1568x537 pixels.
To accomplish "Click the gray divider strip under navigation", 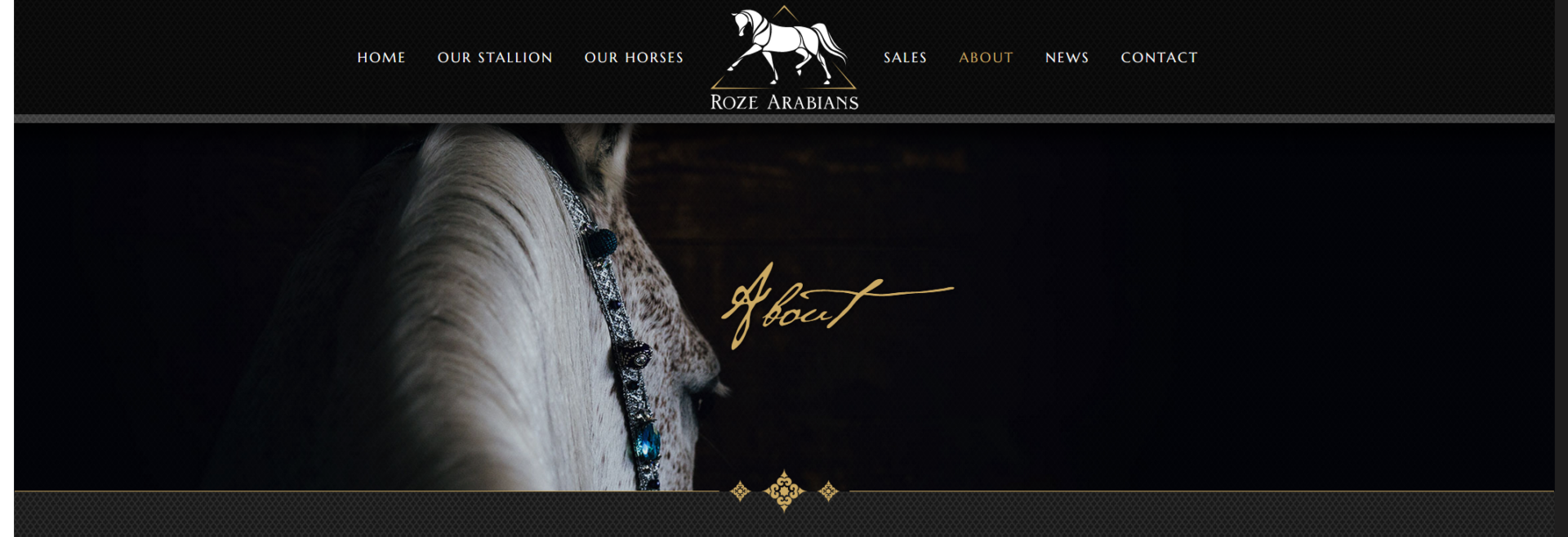I will pyautogui.click(x=784, y=119).
